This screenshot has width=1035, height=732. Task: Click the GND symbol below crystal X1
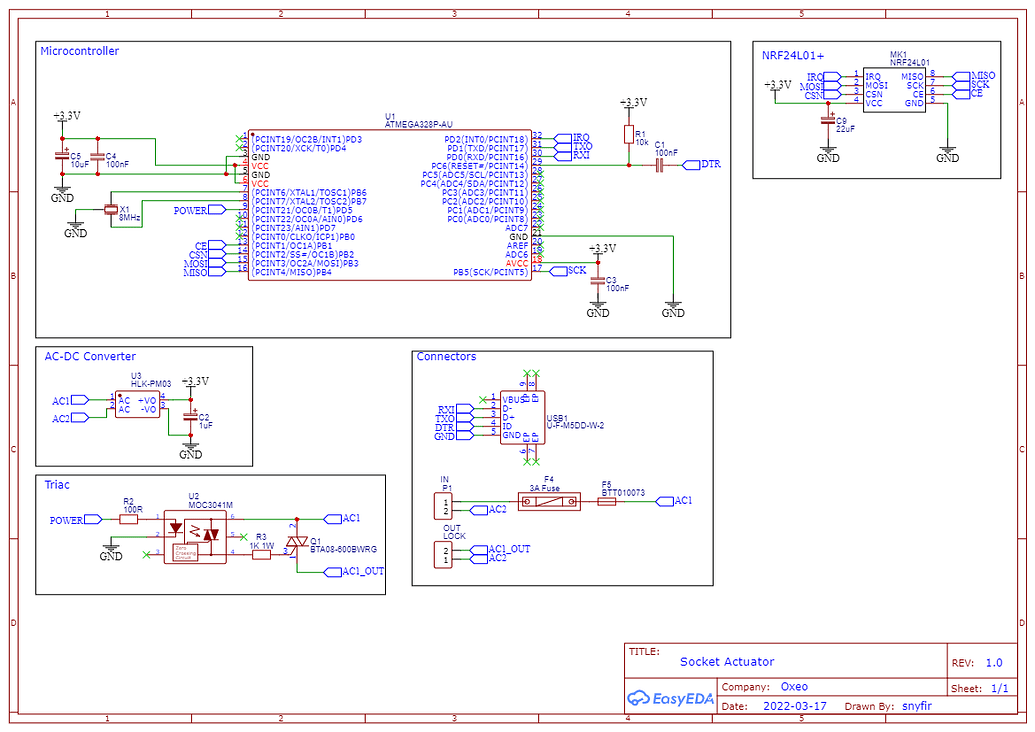coord(74,226)
